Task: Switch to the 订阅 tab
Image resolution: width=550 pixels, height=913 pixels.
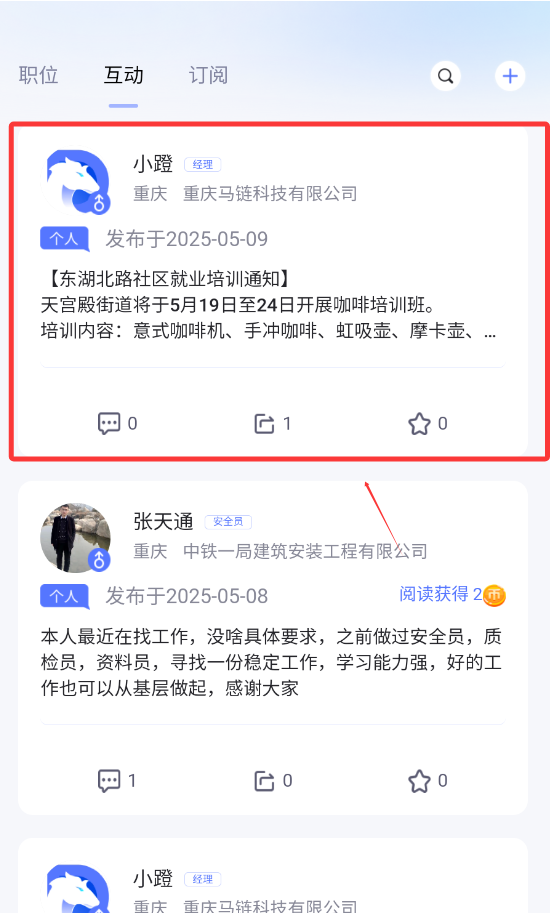Action: (208, 75)
